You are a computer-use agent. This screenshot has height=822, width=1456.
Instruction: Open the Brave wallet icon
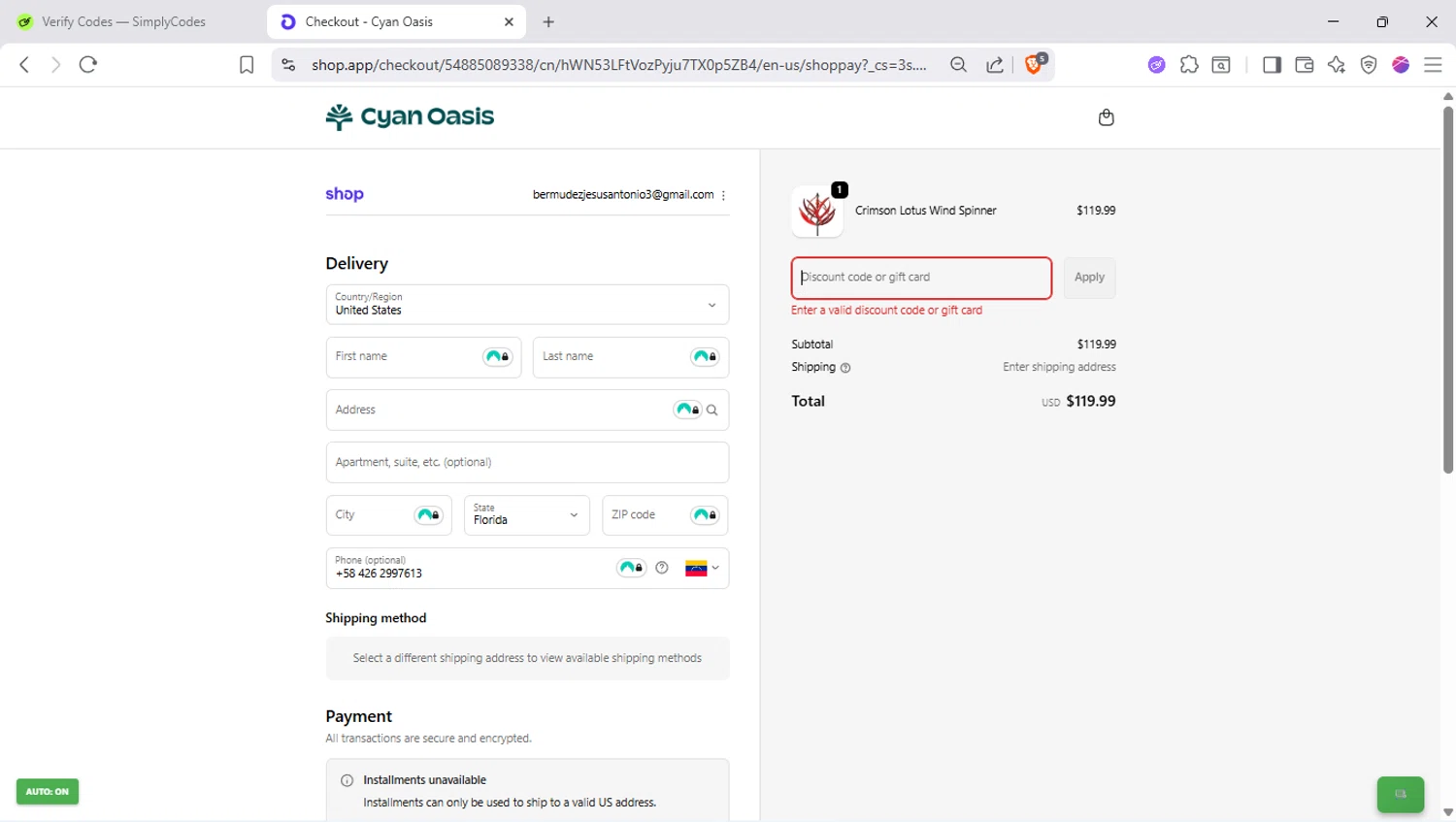click(x=1304, y=65)
